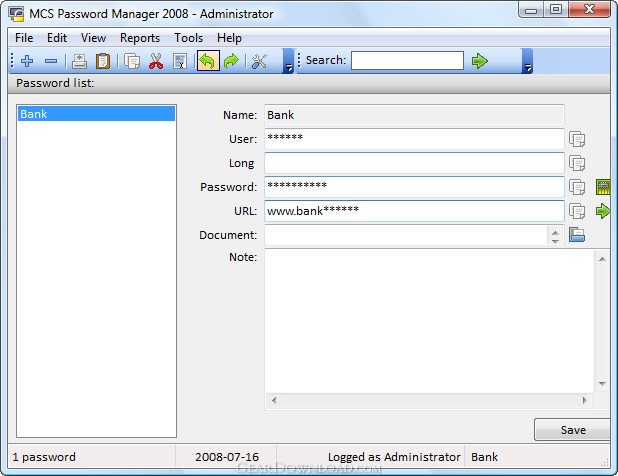Open the Help menu
This screenshot has height=476, width=618.
coord(229,38)
